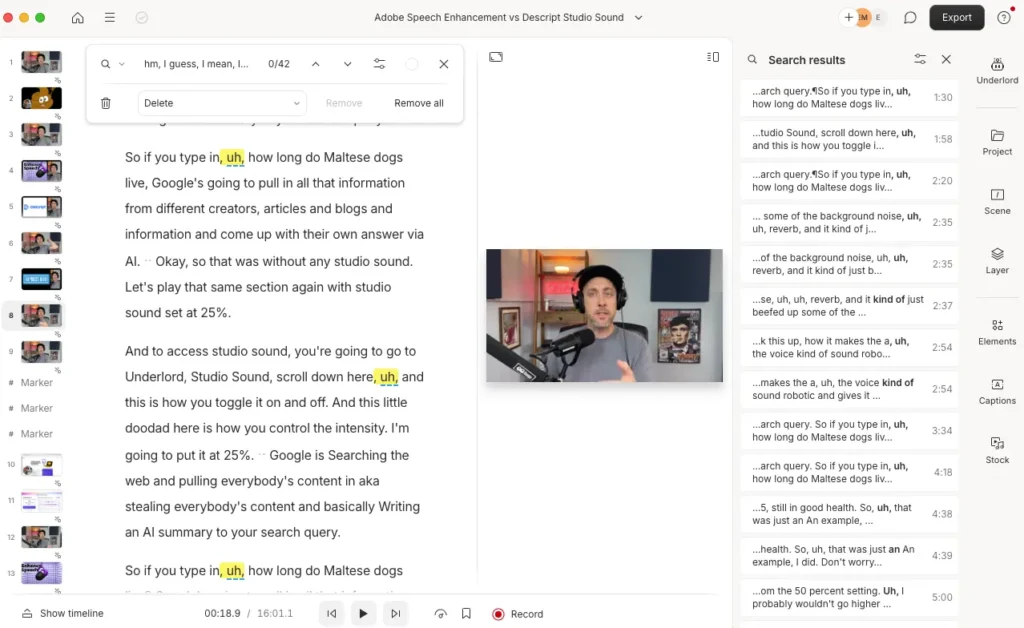Play the video
Viewport: 1024px width, 628px height.
coord(363,614)
